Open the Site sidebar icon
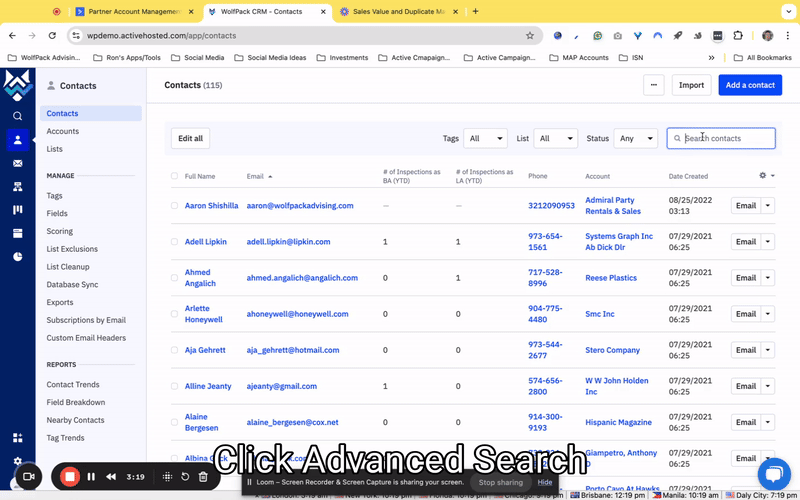The height and width of the screenshot is (500, 800). pyautogui.click(x=17, y=233)
